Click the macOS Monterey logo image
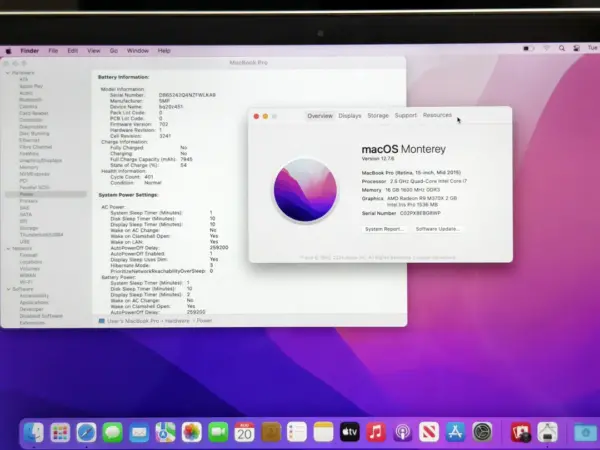This screenshot has height=450, width=600. 305,190
